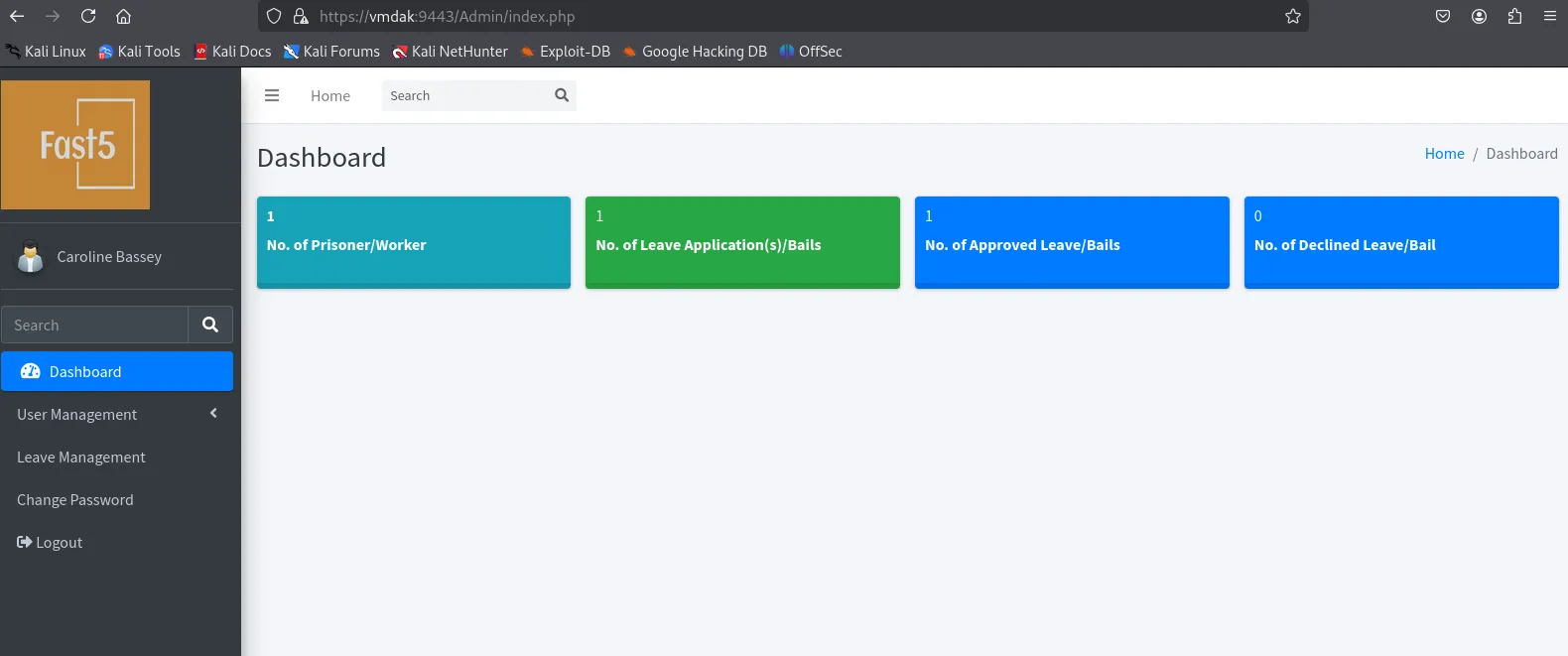
Task: Open the No. of Leave Application(s)/Bails card
Action: point(742,242)
